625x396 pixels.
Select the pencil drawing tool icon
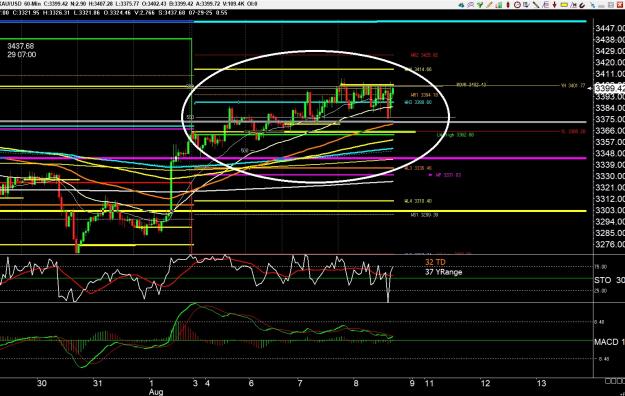point(489,5)
